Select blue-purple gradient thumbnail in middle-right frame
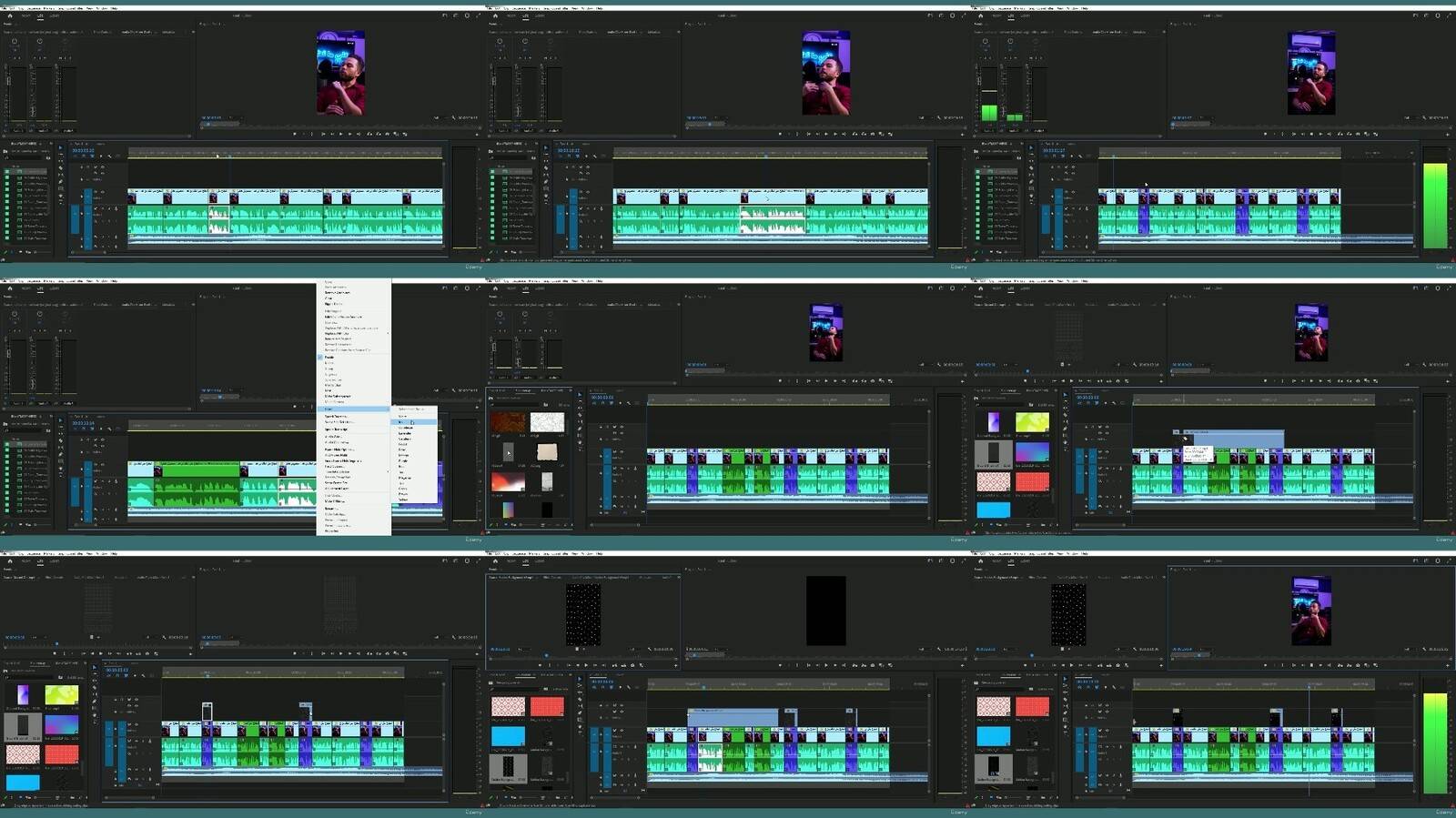The width and height of the screenshot is (1456, 818). pyautogui.click(x=1032, y=452)
